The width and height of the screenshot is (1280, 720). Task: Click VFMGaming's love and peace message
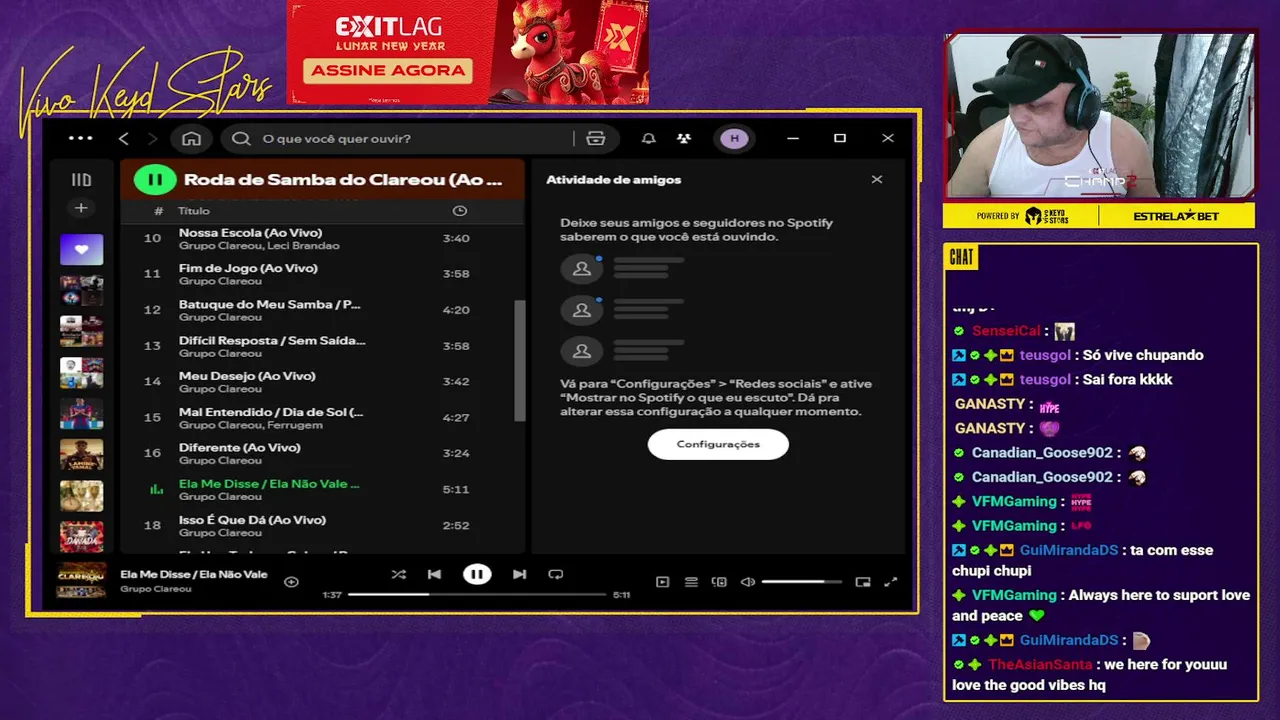1101,605
